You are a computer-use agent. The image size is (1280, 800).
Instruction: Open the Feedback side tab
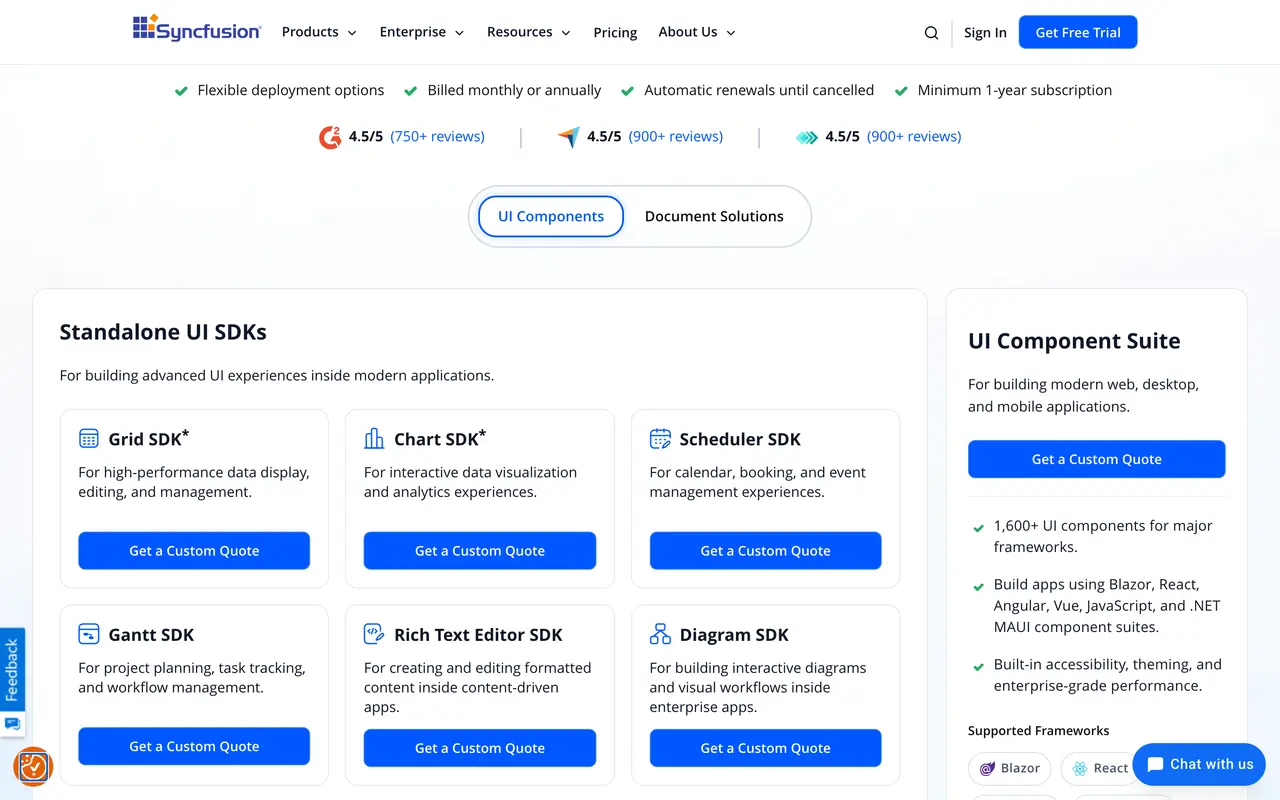(x=12, y=670)
